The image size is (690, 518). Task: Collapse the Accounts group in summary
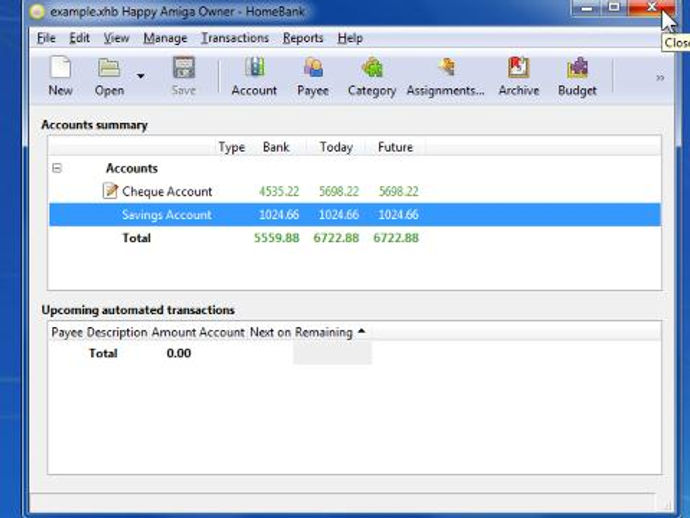pyautogui.click(x=57, y=168)
